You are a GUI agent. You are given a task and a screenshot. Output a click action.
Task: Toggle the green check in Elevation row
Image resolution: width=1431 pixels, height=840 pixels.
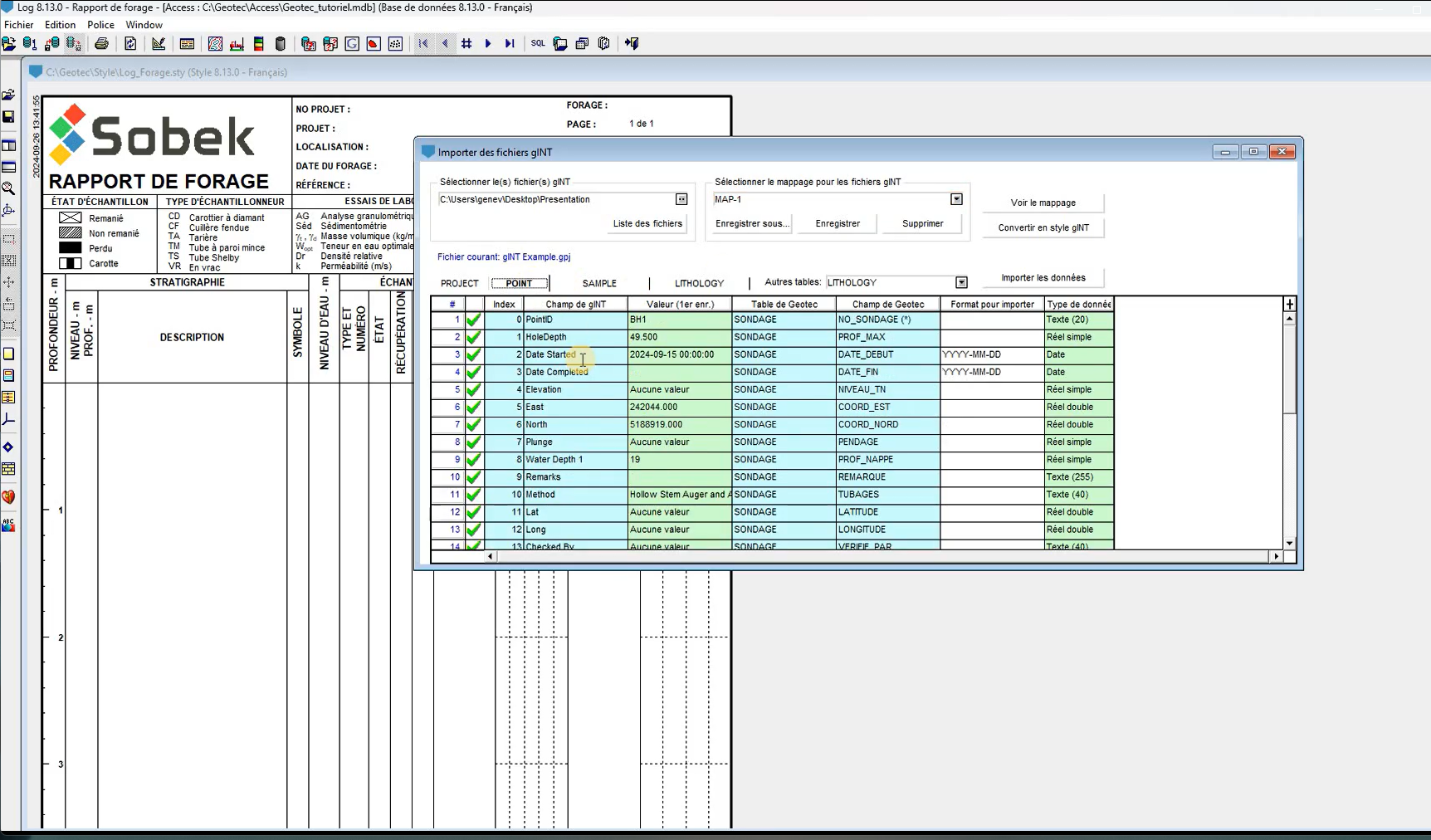[474, 389]
